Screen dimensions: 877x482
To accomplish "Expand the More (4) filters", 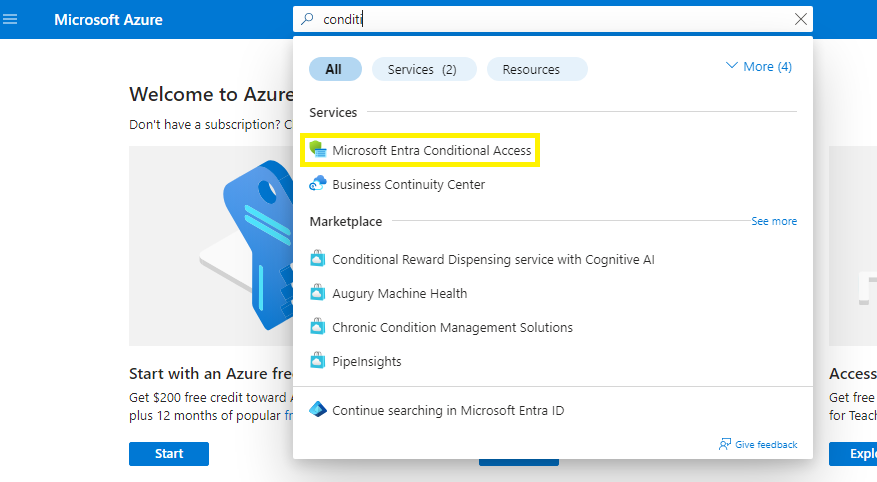I will (x=758, y=67).
